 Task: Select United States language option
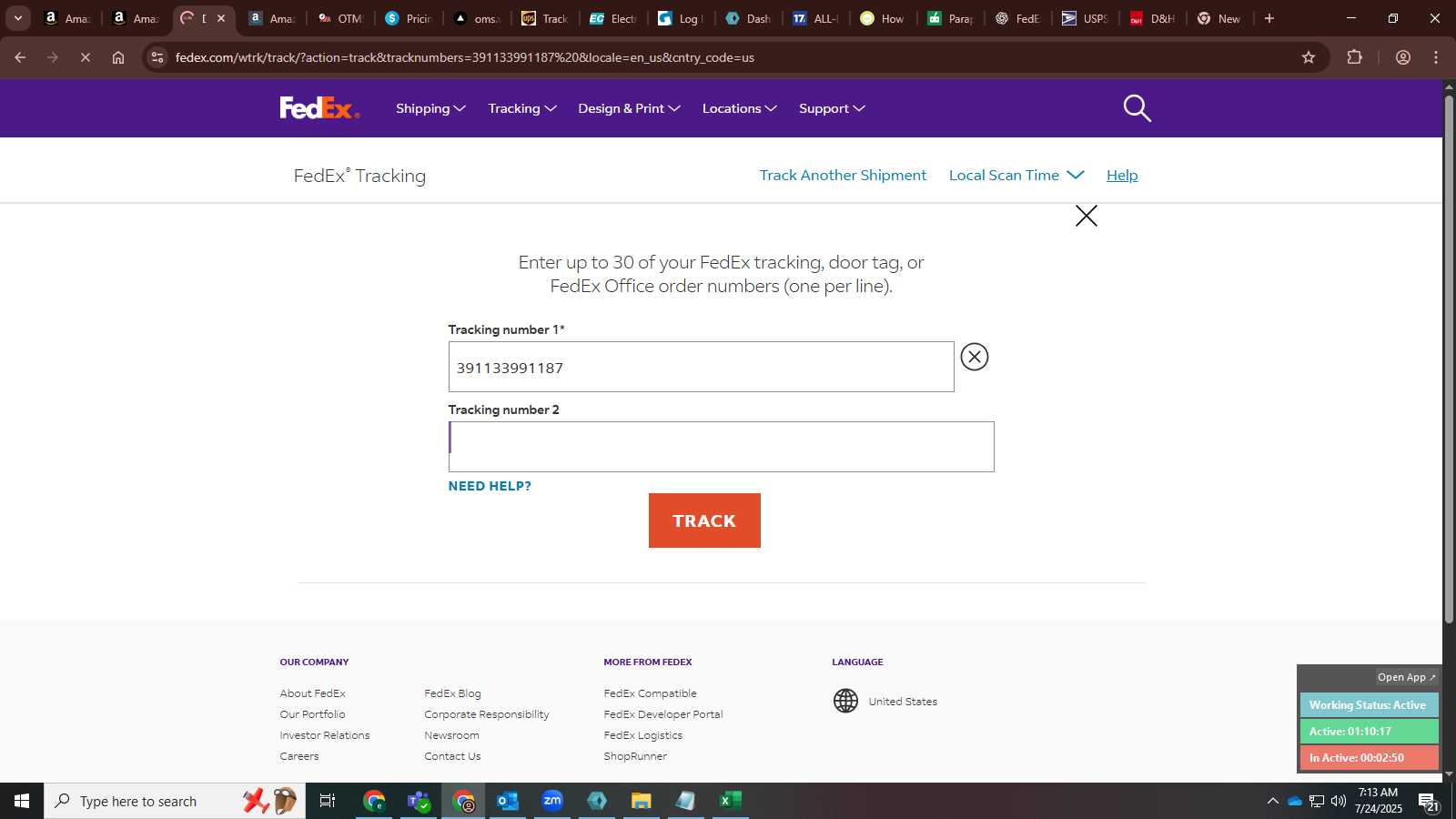903,702
